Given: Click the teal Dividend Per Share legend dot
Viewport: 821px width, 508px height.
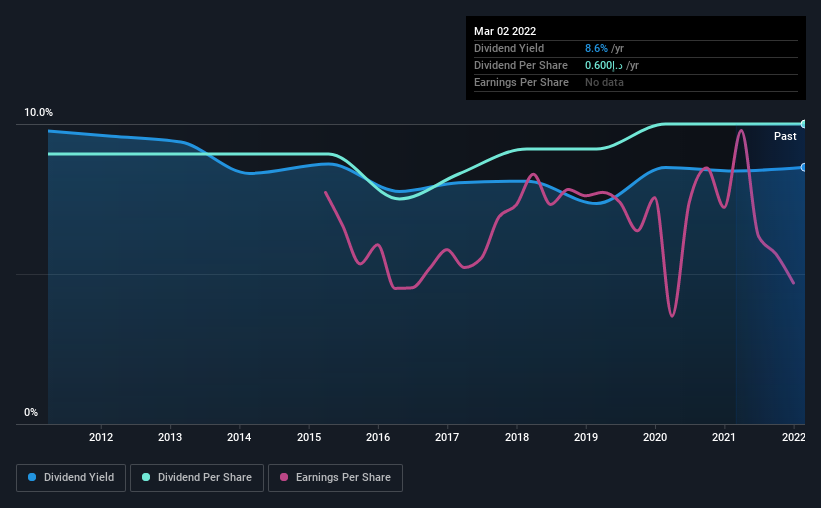Looking at the screenshot, I should coord(146,477).
